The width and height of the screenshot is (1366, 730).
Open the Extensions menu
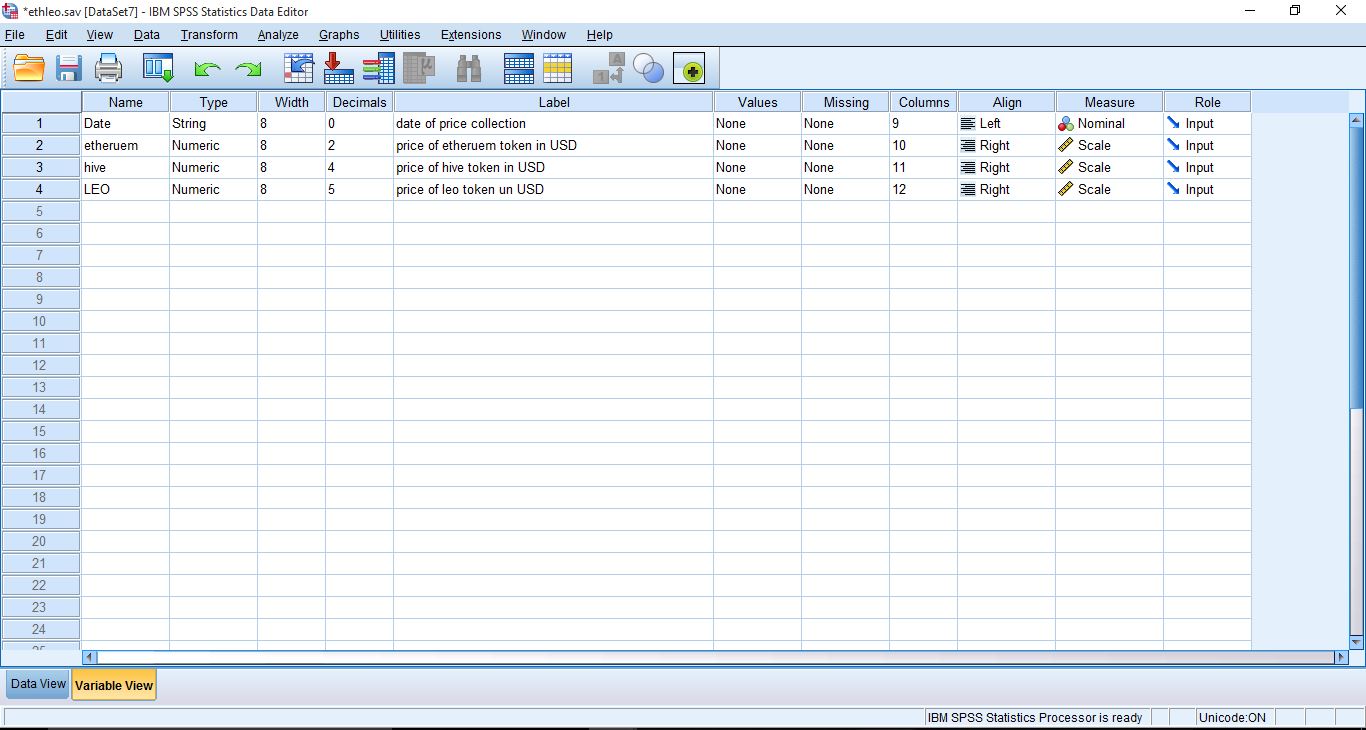tap(471, 35)
